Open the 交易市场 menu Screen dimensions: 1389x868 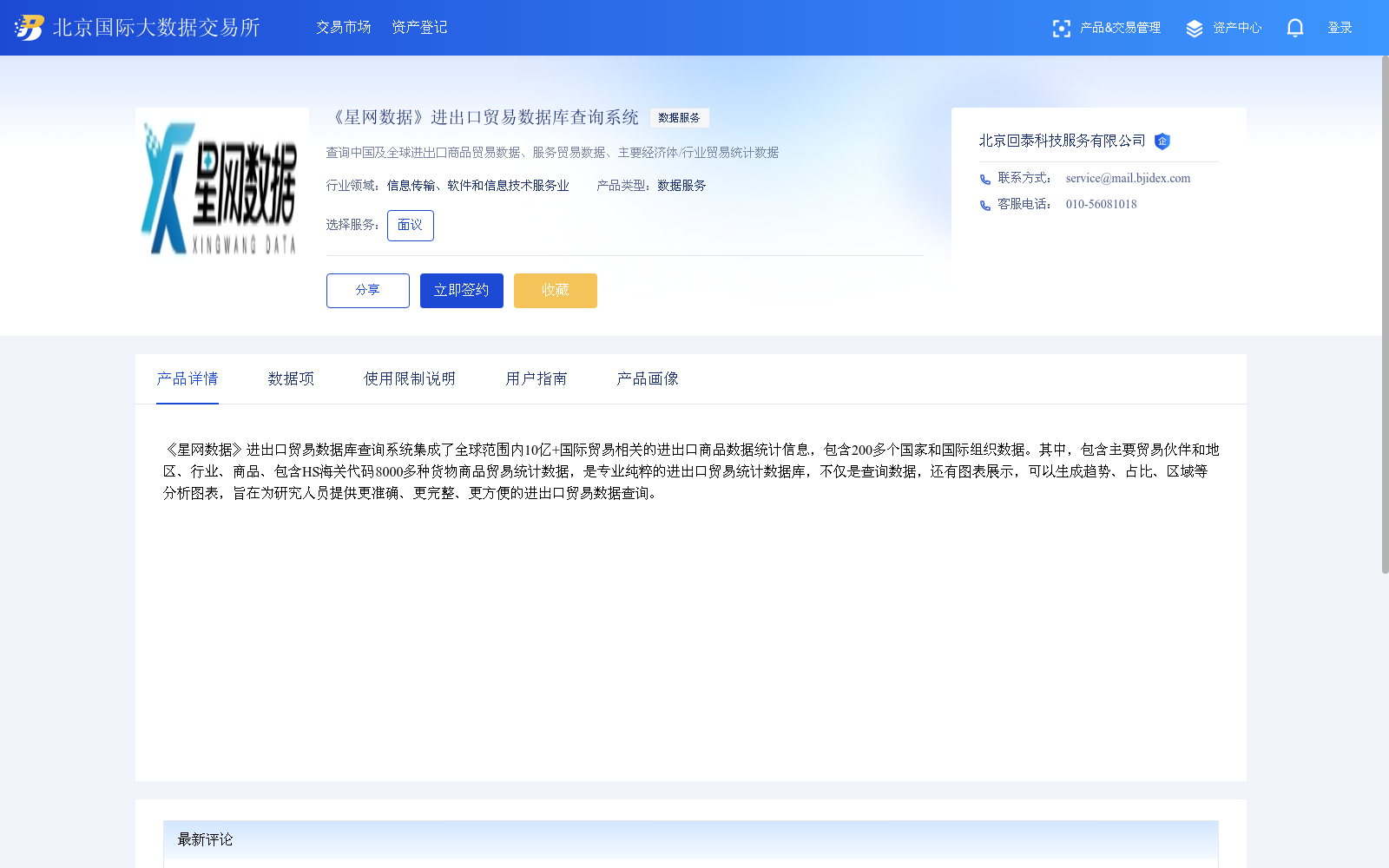344,28
